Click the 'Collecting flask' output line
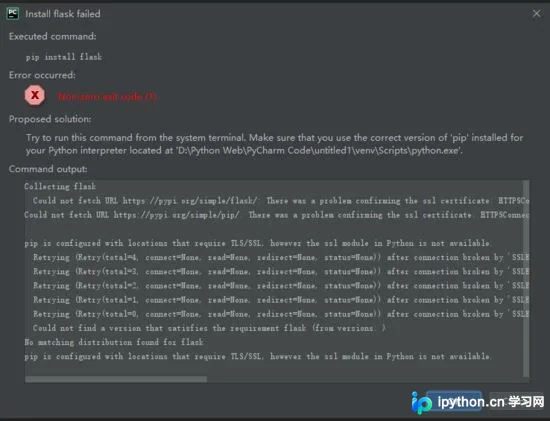550x421 pixels. click(60, 186)
